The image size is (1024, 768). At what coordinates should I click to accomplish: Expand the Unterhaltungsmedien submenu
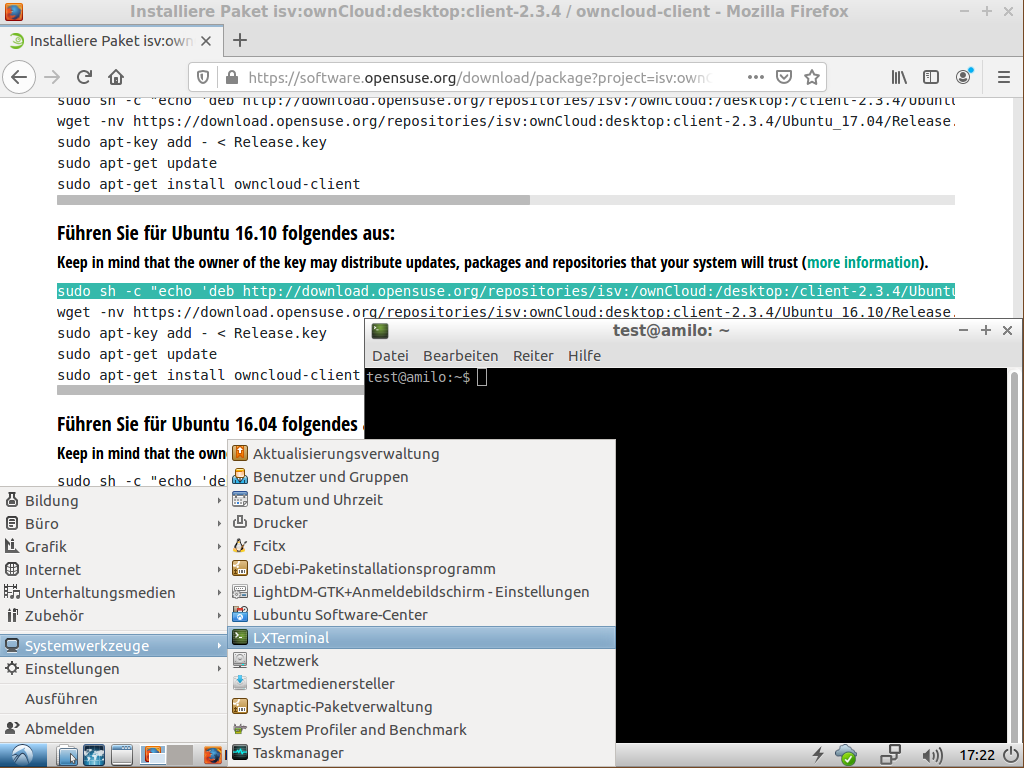coord(112,592)
